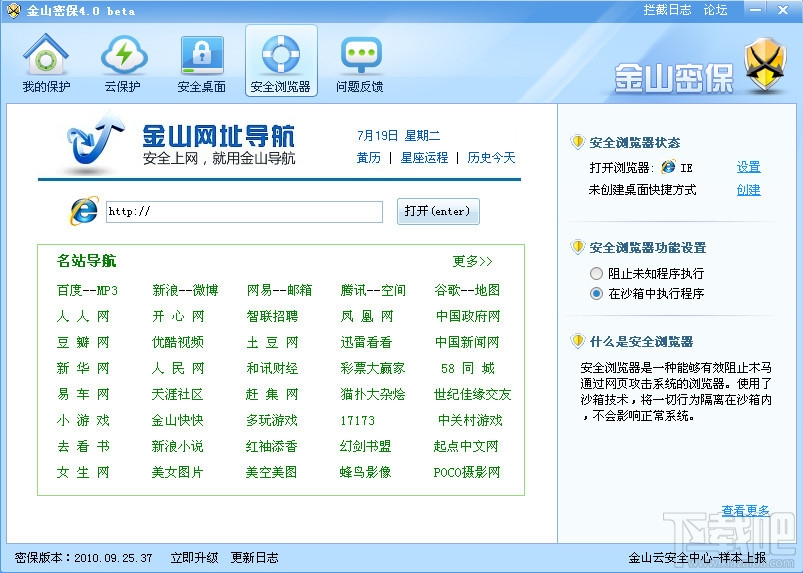Open the 天涯社区 site link
Viewport: 803px width, 573px height.
178,394
